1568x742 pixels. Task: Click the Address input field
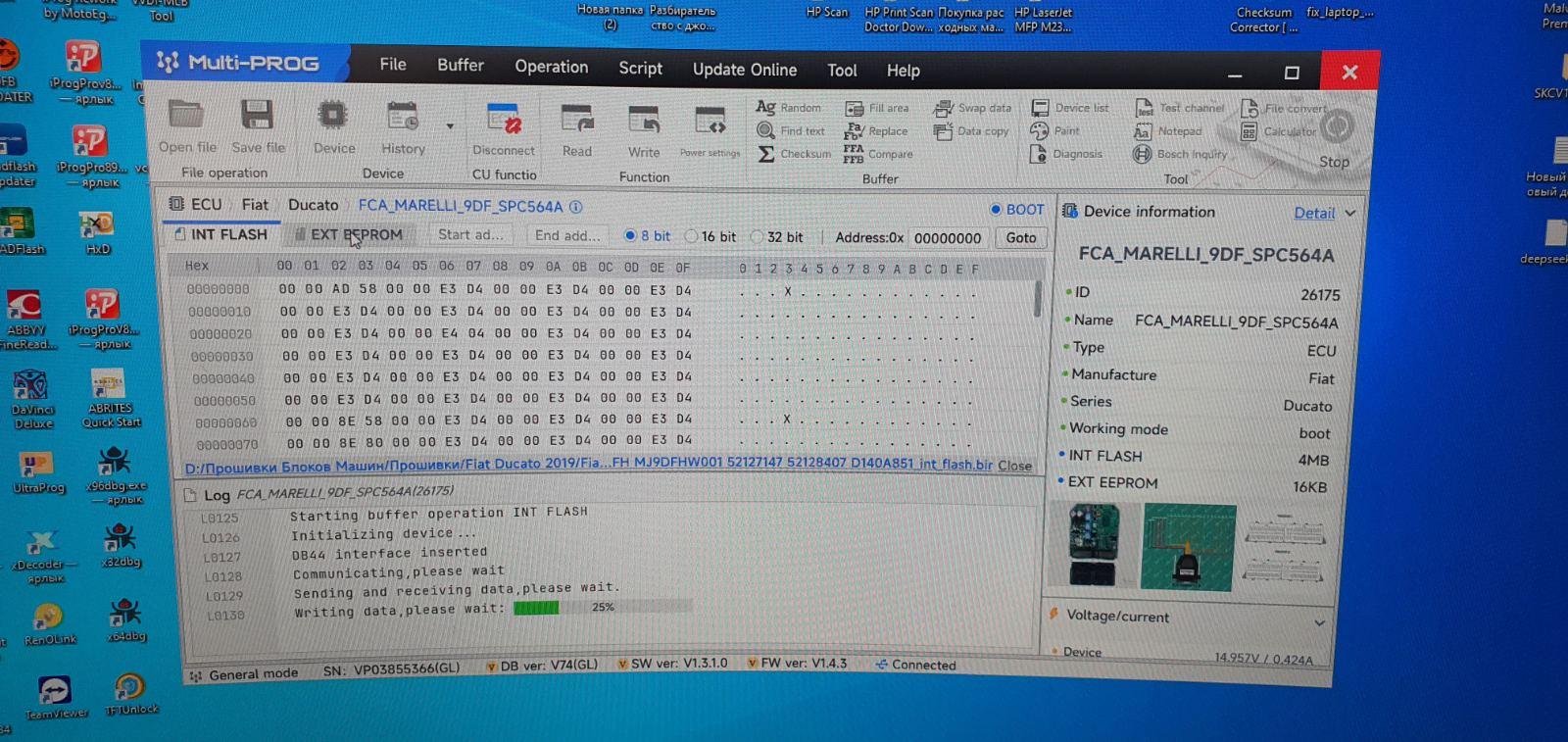(x=948, y=238)
